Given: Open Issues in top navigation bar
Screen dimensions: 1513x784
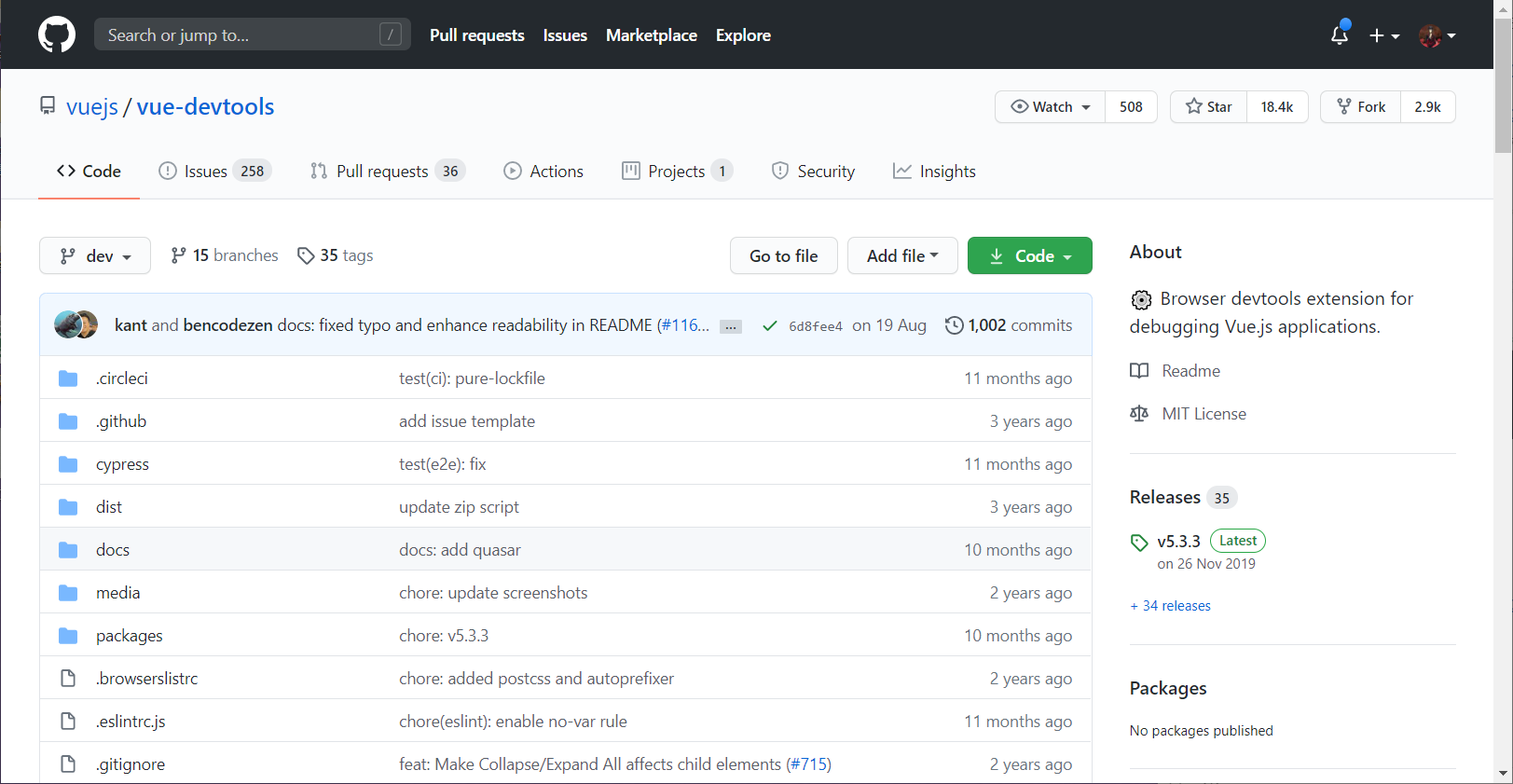Looking at the screenshot, I should [565, 34].
